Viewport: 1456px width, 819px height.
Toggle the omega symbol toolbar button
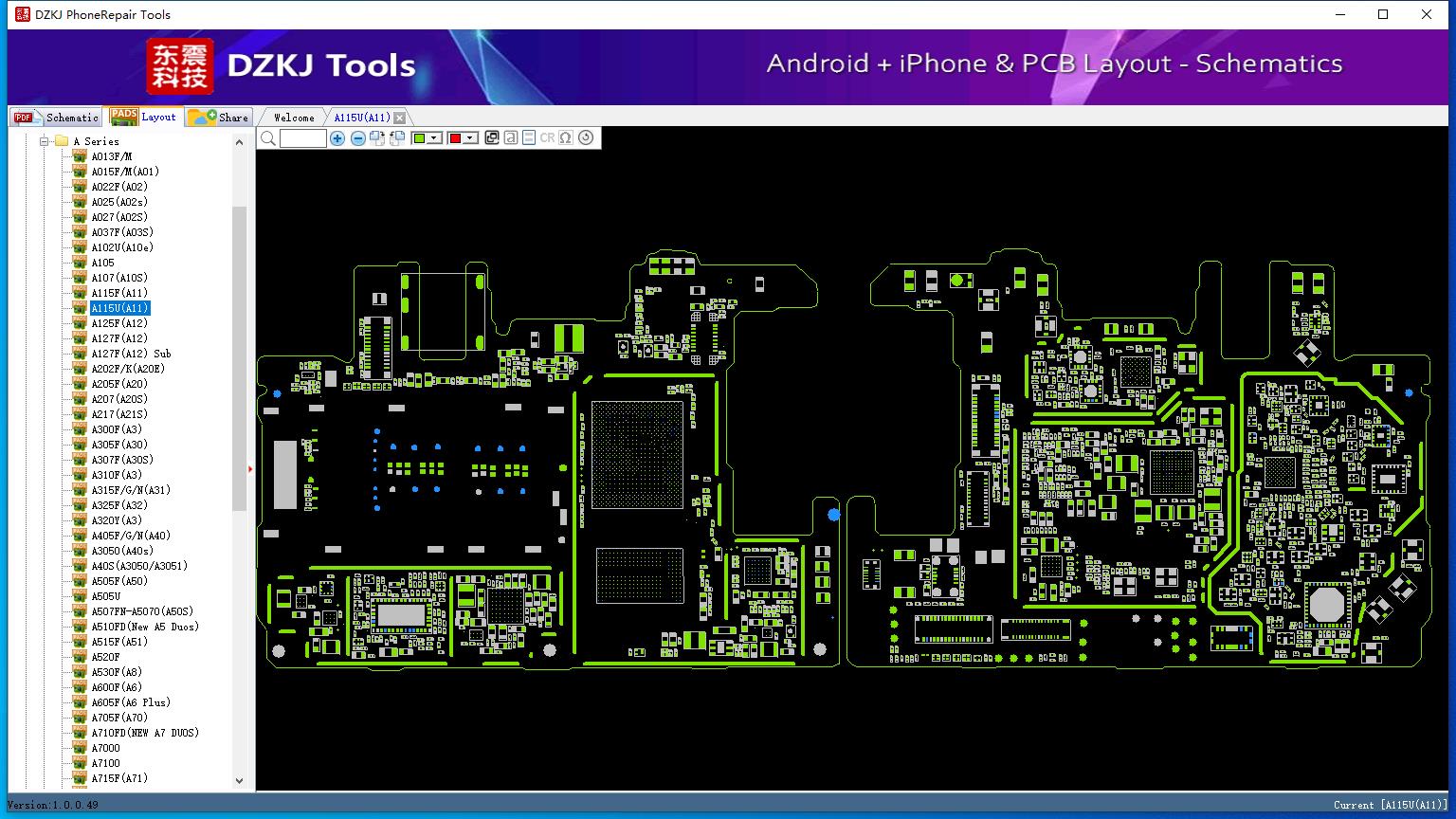566,137
